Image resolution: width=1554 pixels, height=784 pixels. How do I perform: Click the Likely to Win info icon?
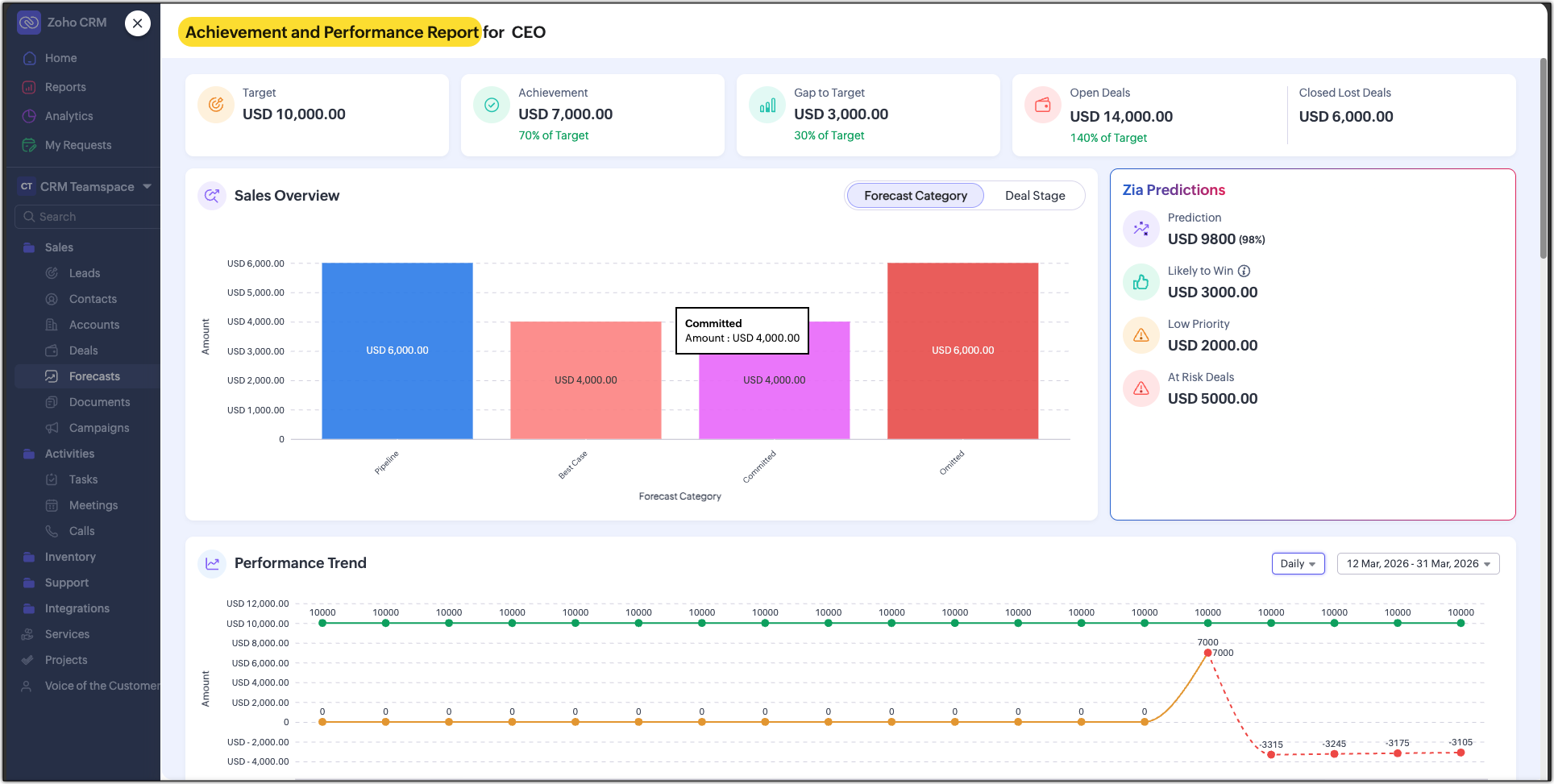coord(1244,271)
